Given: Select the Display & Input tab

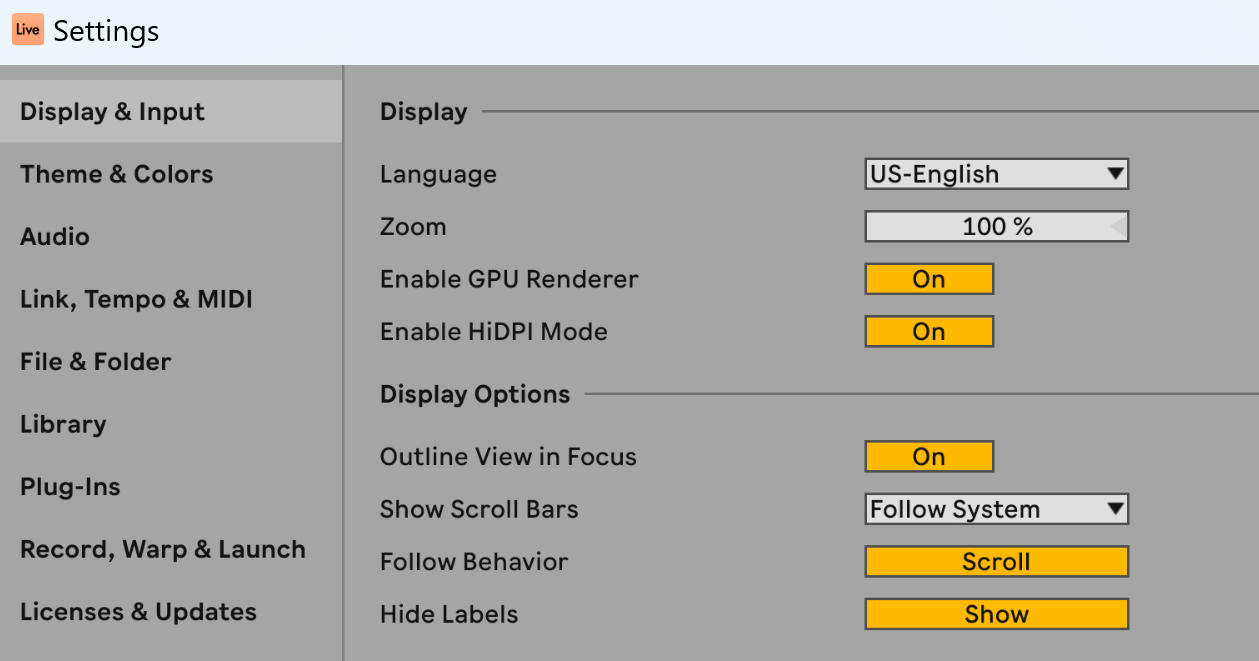Looking at the screenshot, I should (x=112, y=112).
